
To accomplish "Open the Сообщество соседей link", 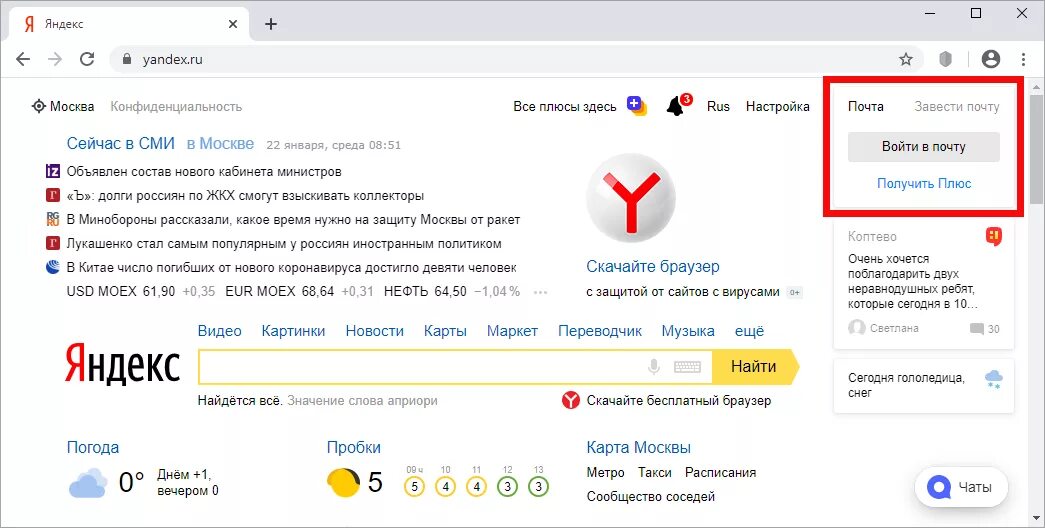I will [x=650, y=497].
